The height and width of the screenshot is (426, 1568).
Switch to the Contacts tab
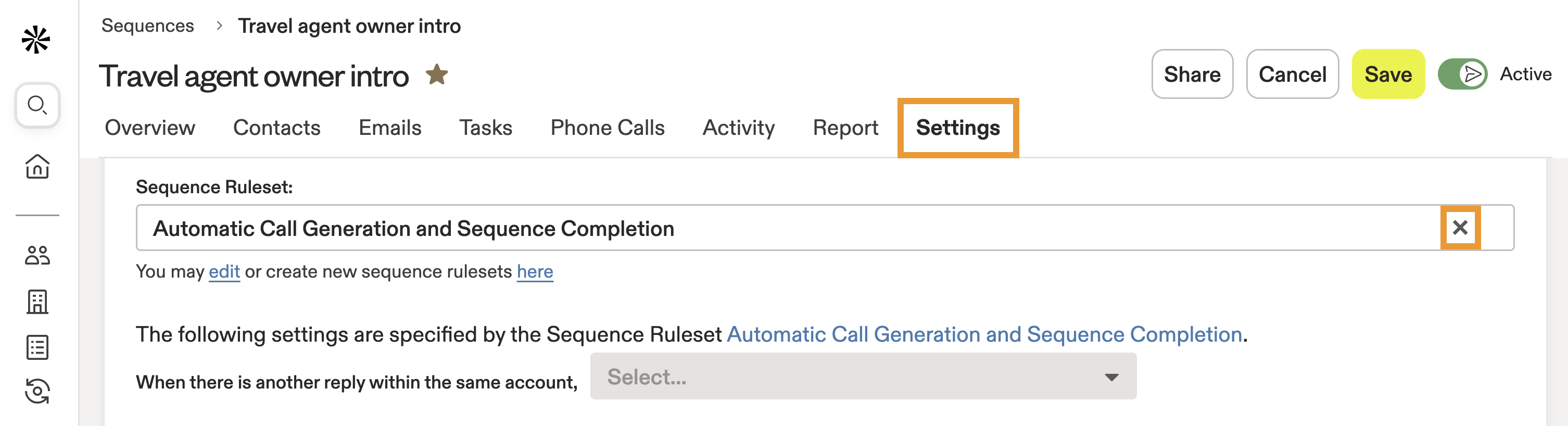[x=276, y=128]
